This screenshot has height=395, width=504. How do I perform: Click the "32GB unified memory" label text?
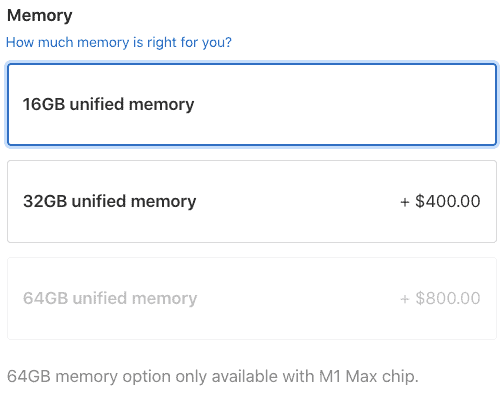110,201
